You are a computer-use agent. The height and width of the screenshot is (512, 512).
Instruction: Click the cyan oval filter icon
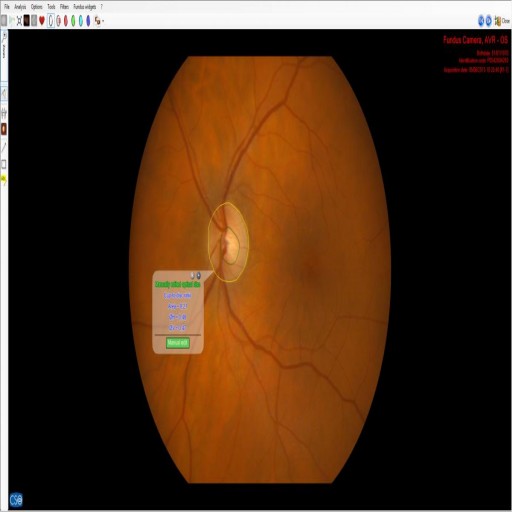tap(81, 21)
